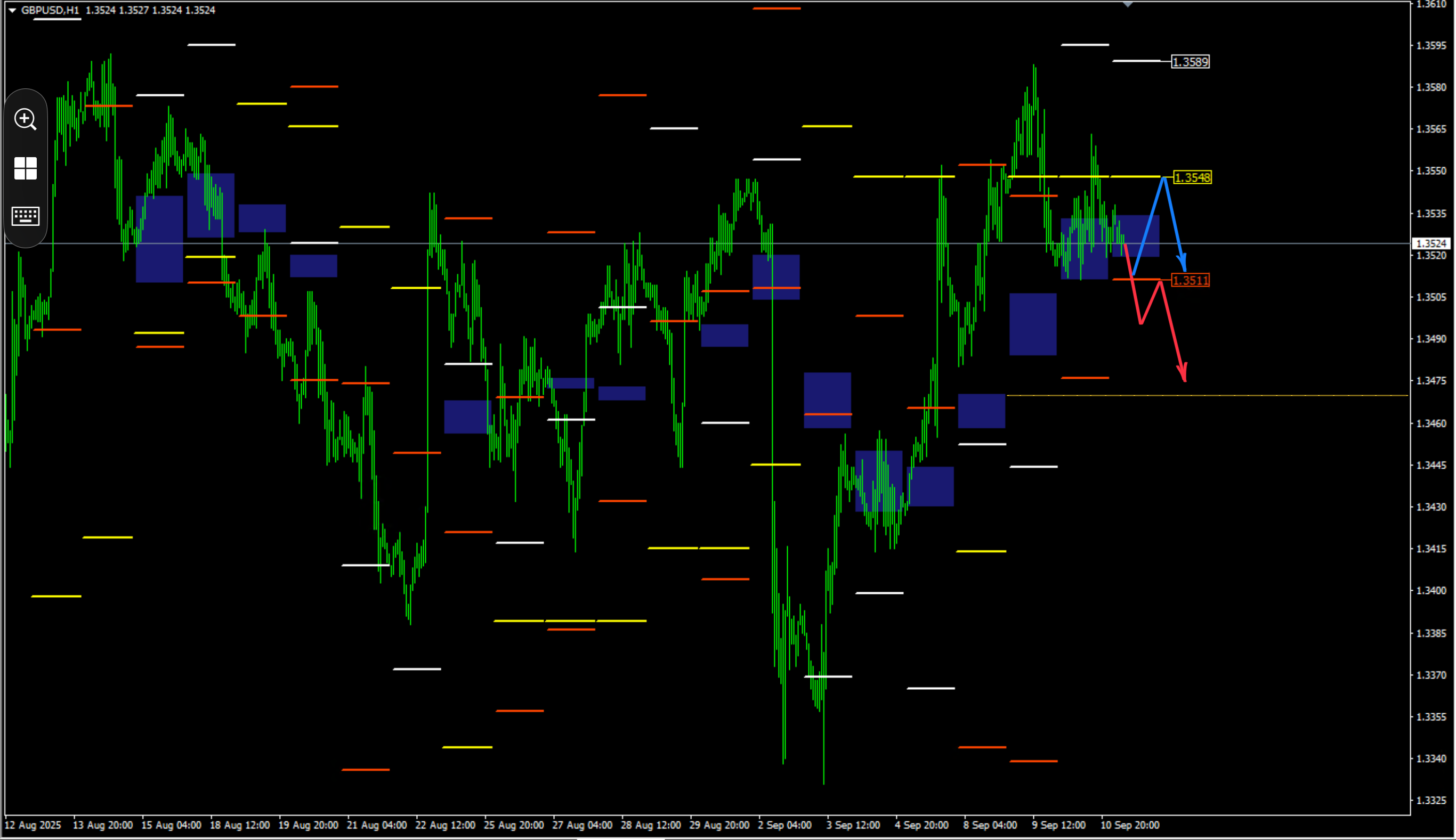Screen dimensions: 1456x840
Task: Click the 2 Sep 04:00 time axis label
Action: [x=784, y=825]
